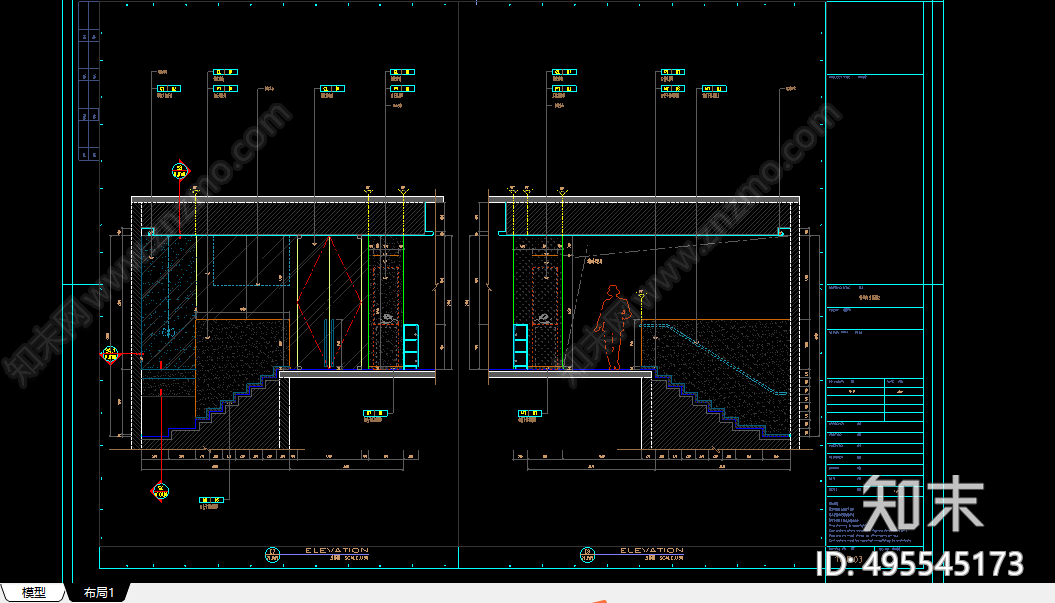Screen dimensions: 1055x603
Task: Select the left drawing's ELEVATION title text
Action: (x=337, y=550)
